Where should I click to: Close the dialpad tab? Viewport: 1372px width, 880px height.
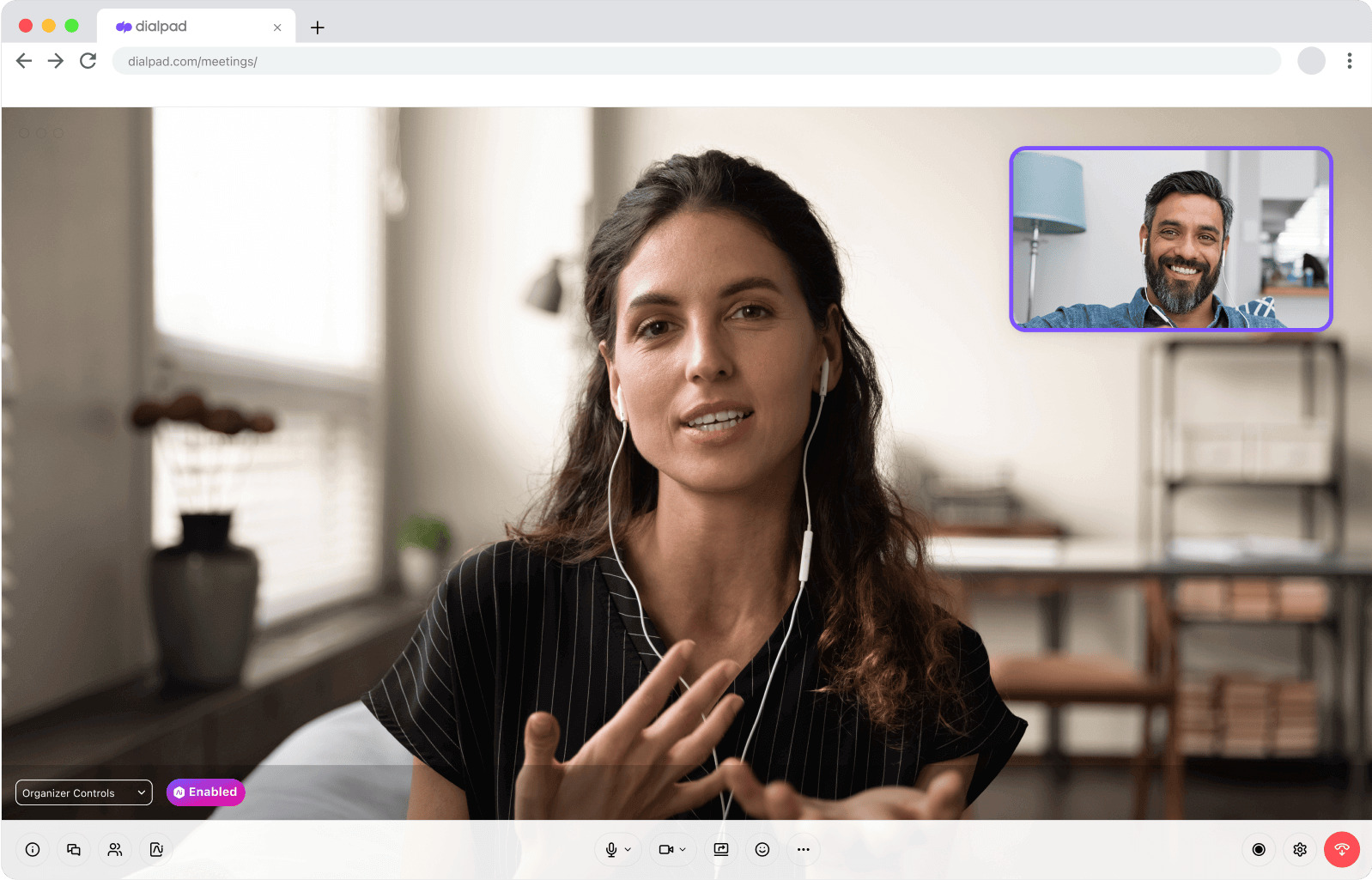click(277, 27)
